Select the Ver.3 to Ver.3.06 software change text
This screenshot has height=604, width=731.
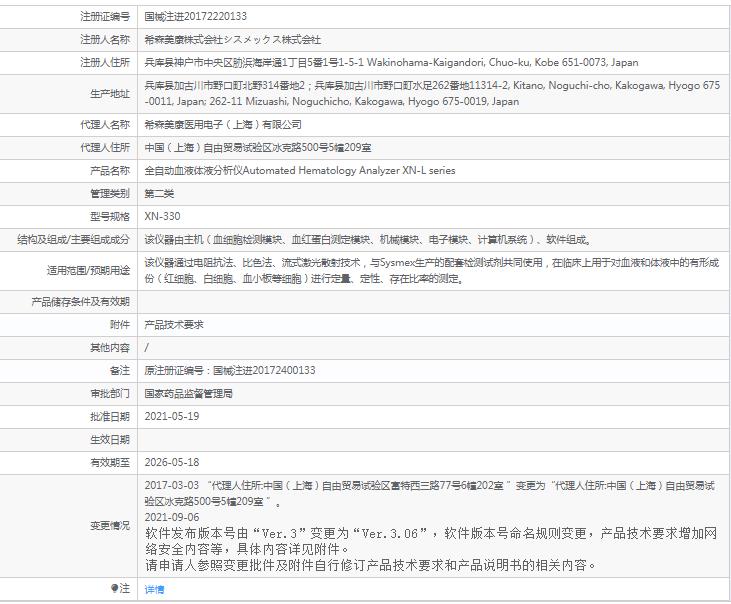coord(431,541)
